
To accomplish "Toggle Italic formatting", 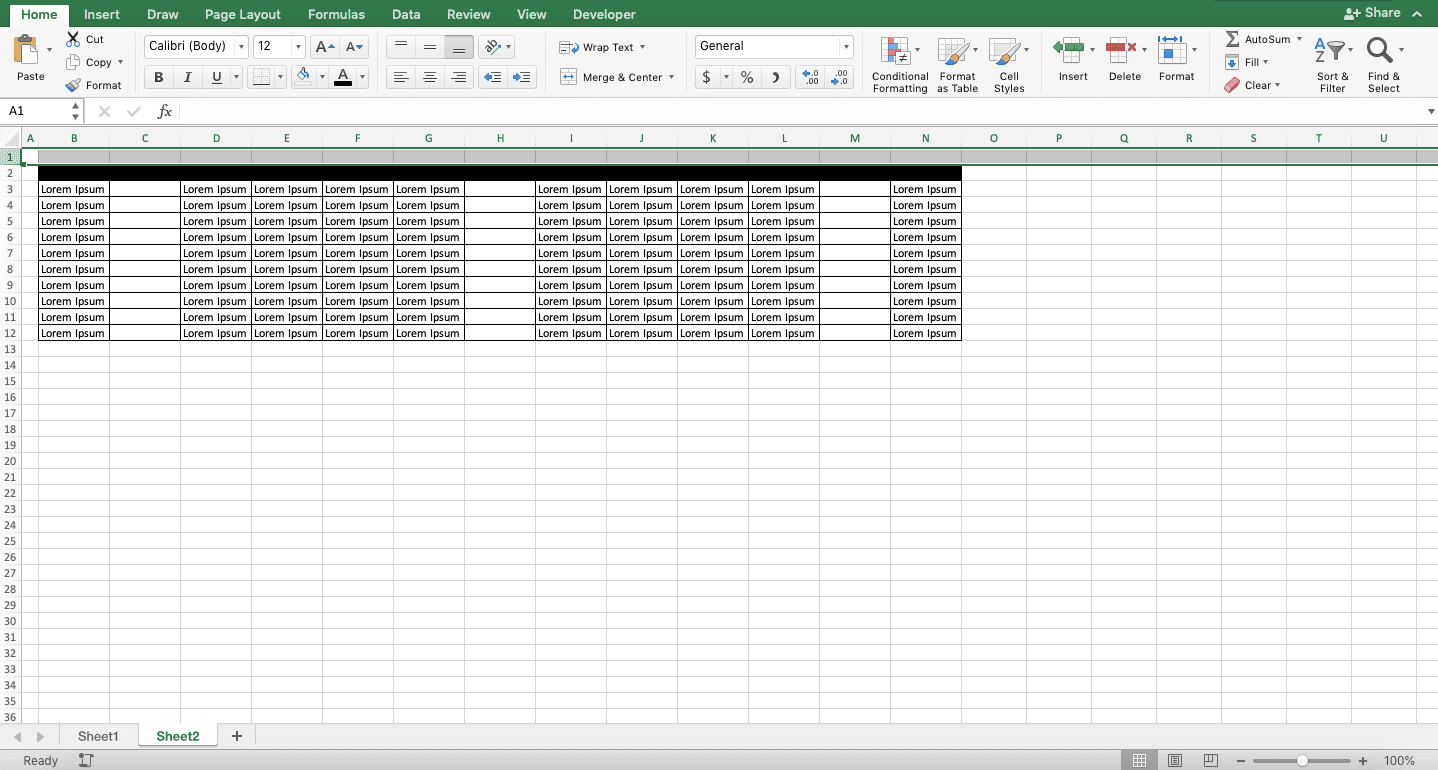I will 187,76.
